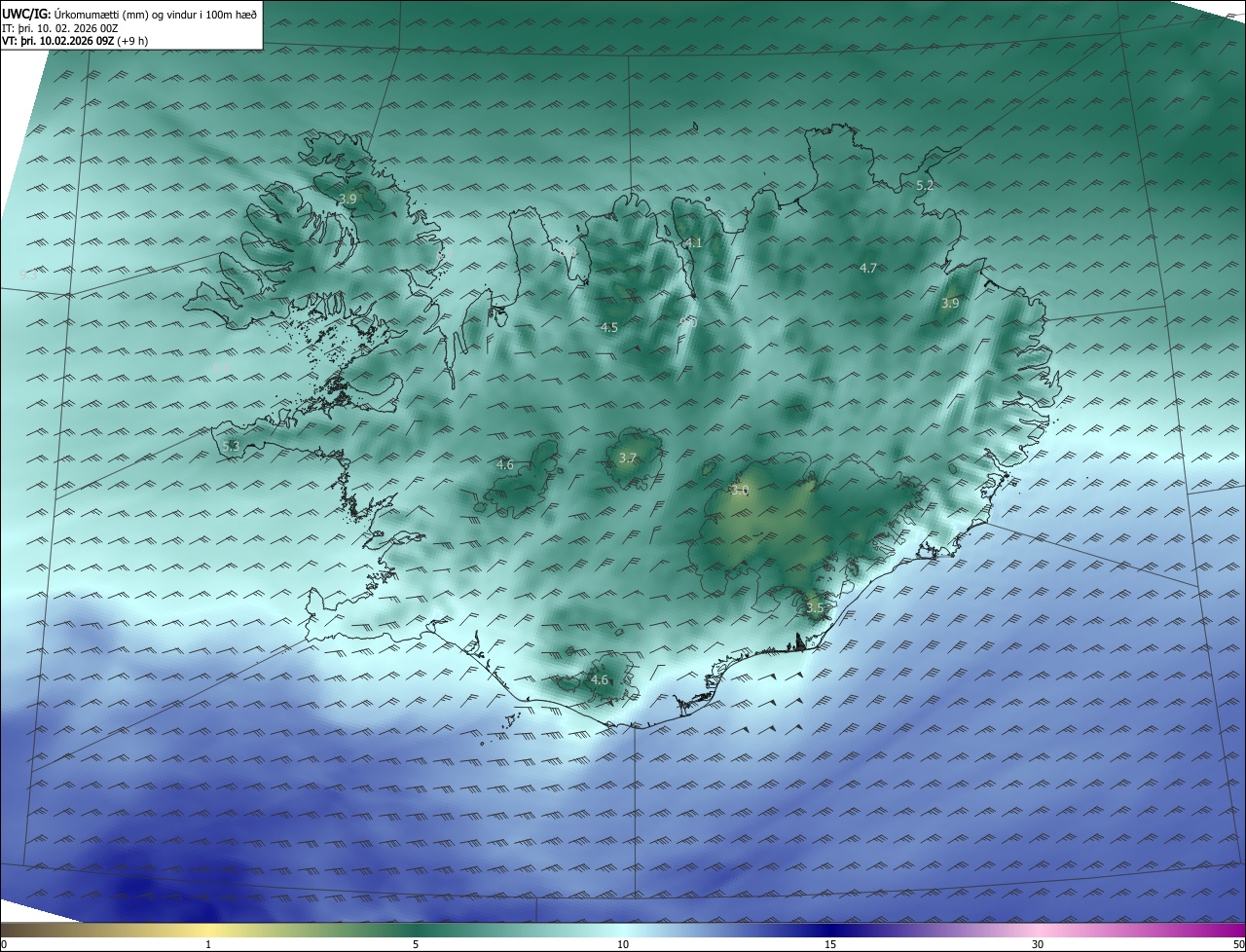
Task: Click the initial time line "IT: þri. 10. 02. 2026 00Z"
Action: [x=60, y=28]
